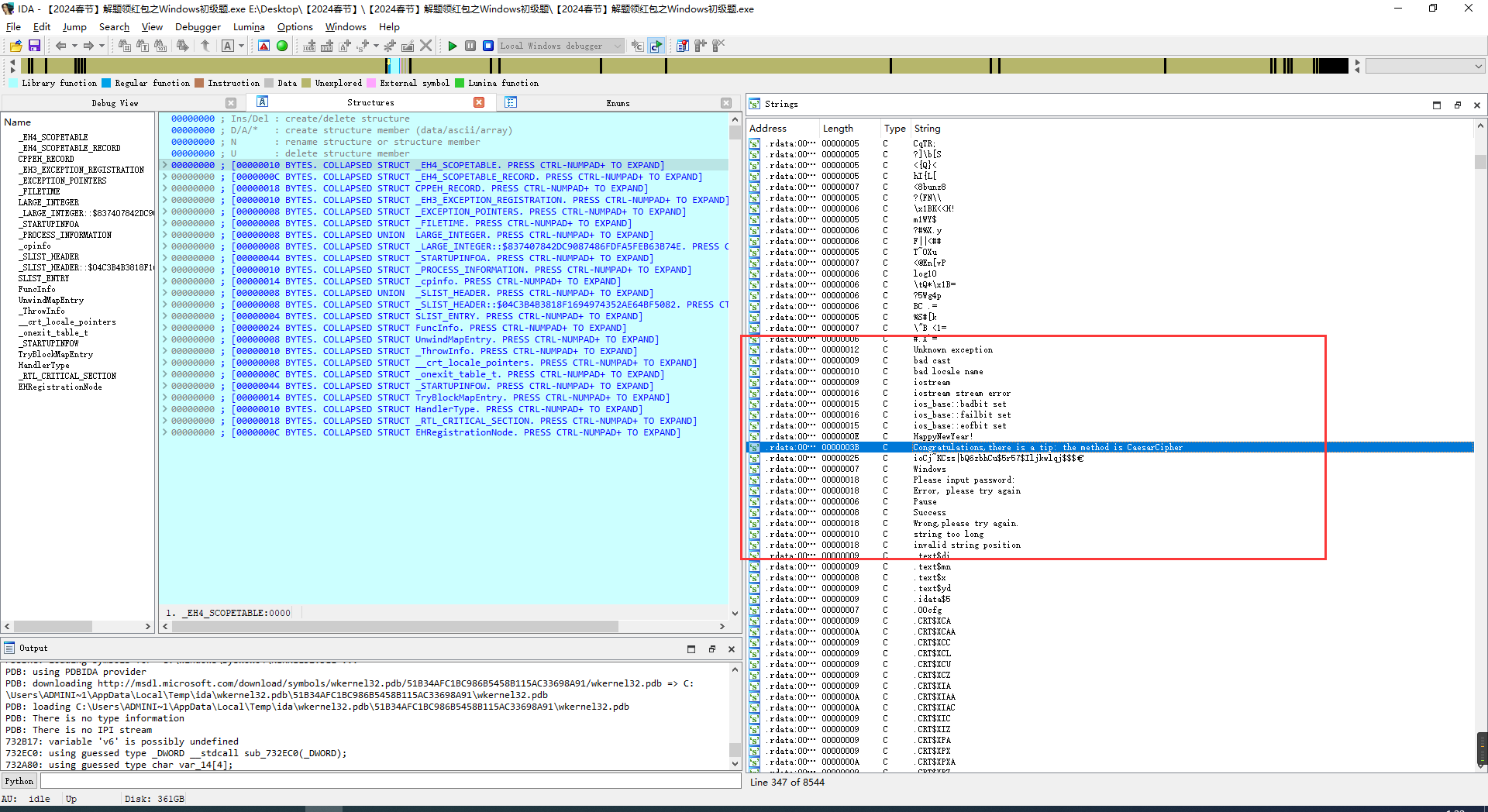Open the dropdown next to the A icon
This screenshot has width=1488, height=812.
tap(241, 46)
